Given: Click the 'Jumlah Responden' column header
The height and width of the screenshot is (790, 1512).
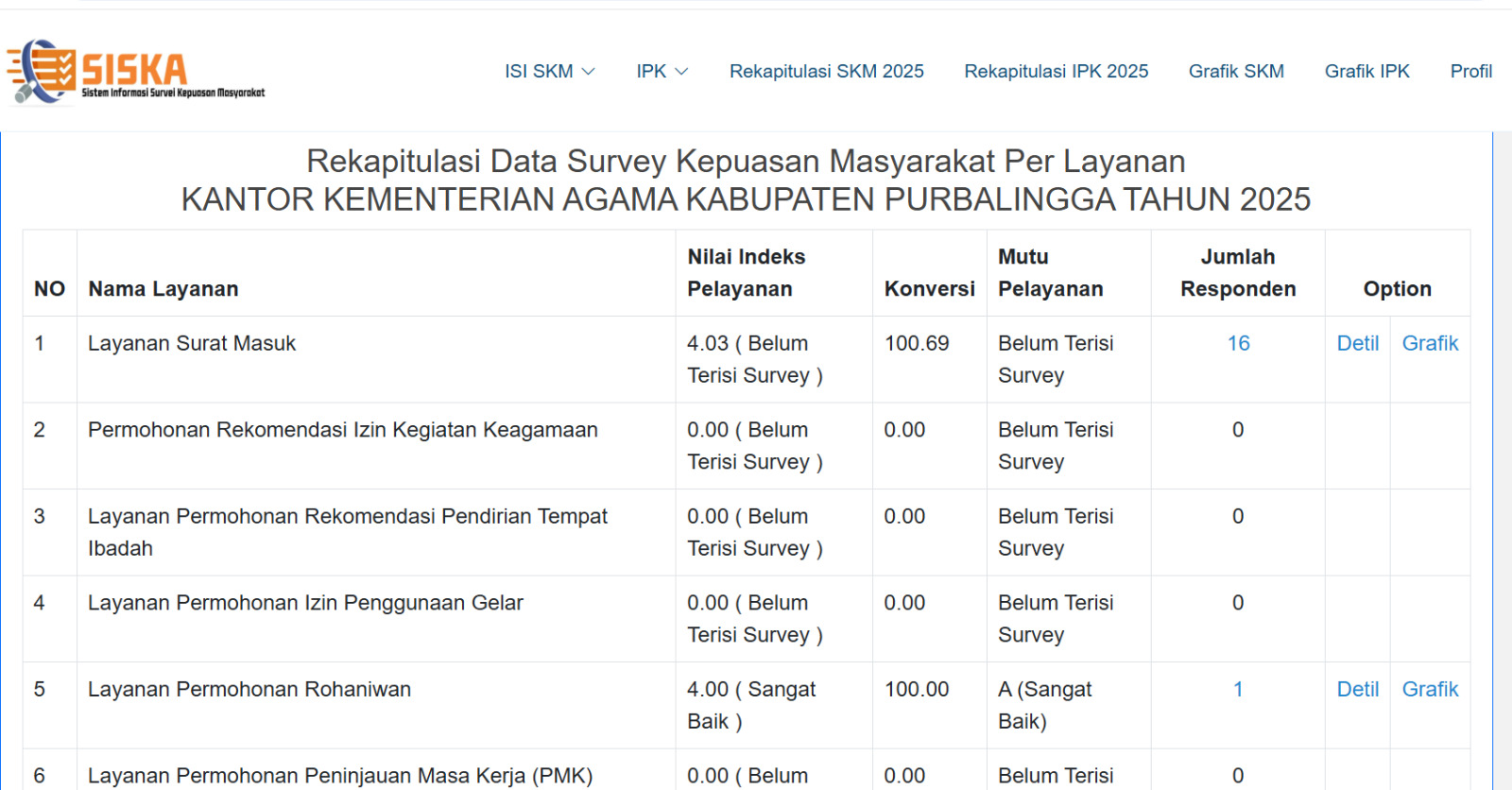Looking at the screenshot, I should coord(1238,273).
